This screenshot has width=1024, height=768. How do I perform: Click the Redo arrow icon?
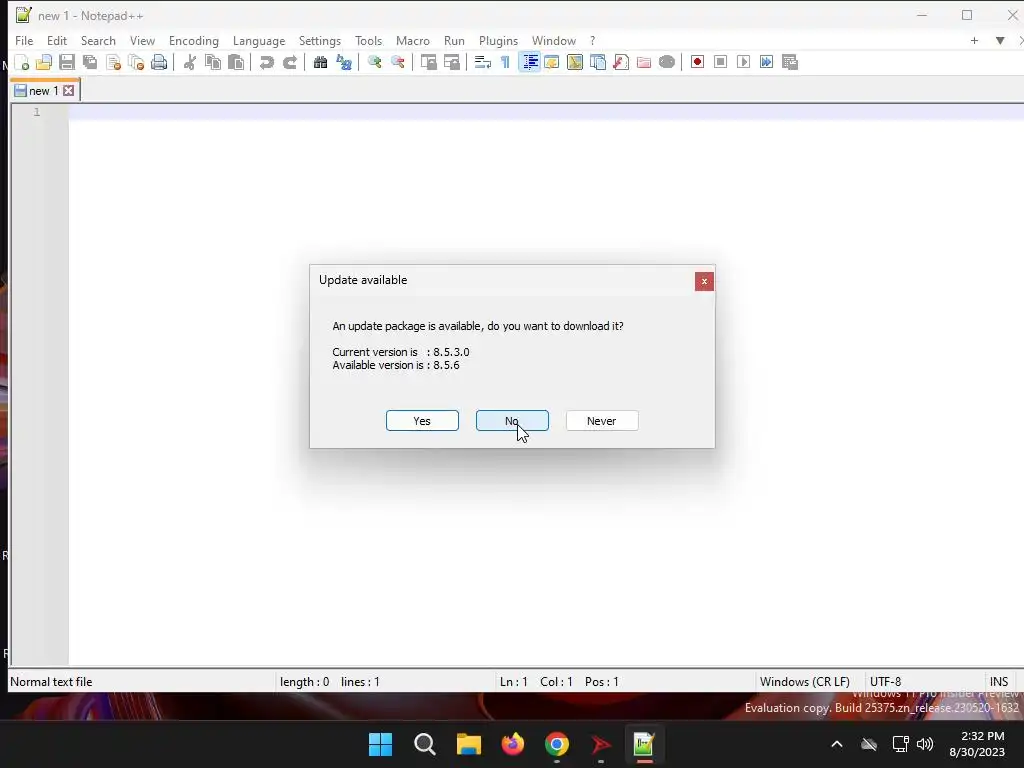click(x=290, y=62)
